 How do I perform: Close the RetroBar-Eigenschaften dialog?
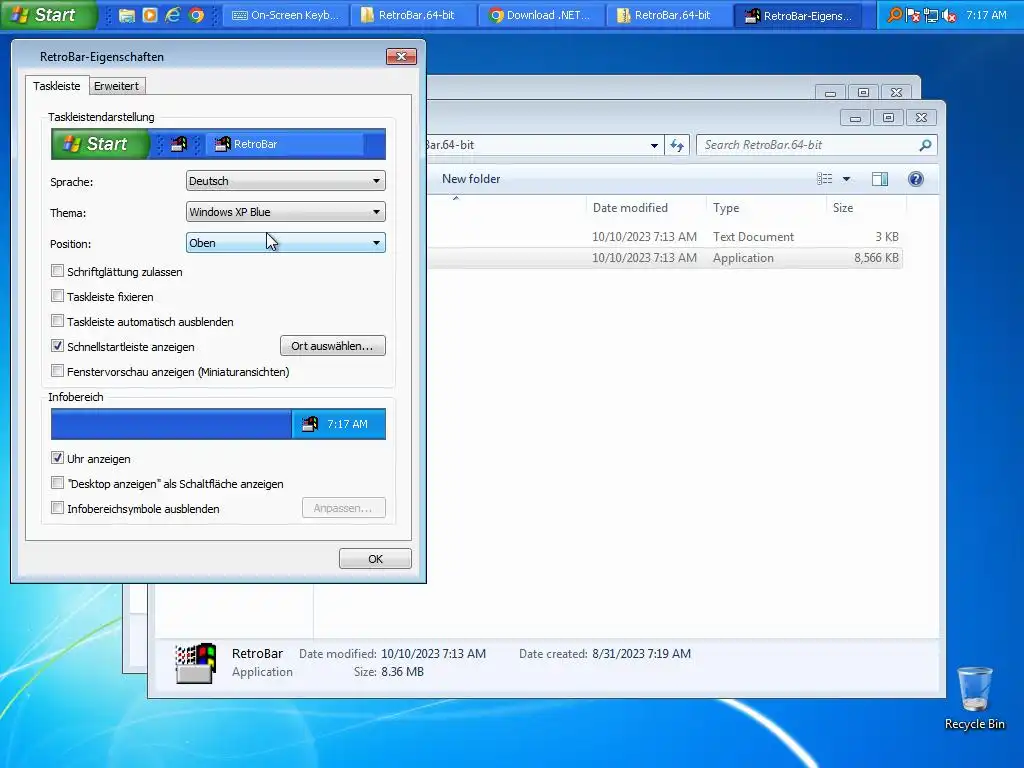pyautogui.click(x=401, y=57)
